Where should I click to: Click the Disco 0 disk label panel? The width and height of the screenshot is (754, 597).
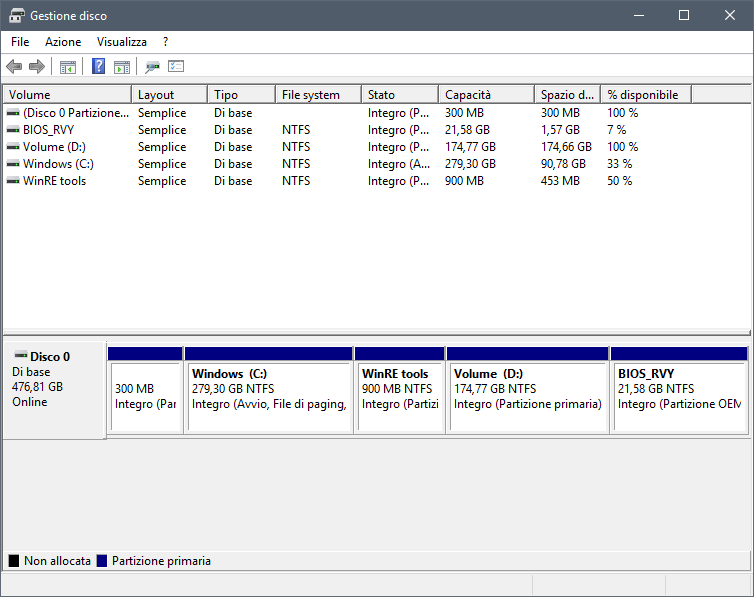pyautogui.click(x=54, y=390)
